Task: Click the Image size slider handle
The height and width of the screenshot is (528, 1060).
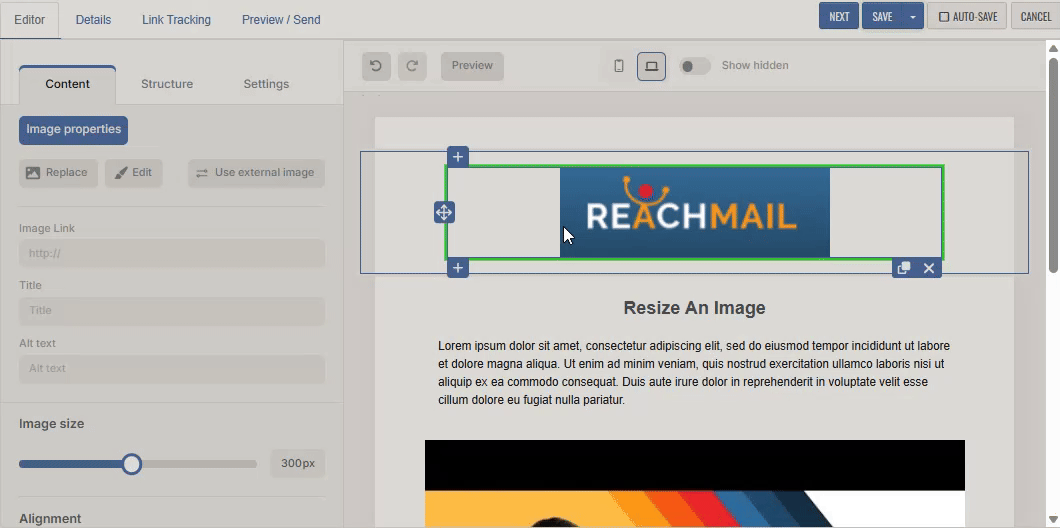Action: coord(132,464)
